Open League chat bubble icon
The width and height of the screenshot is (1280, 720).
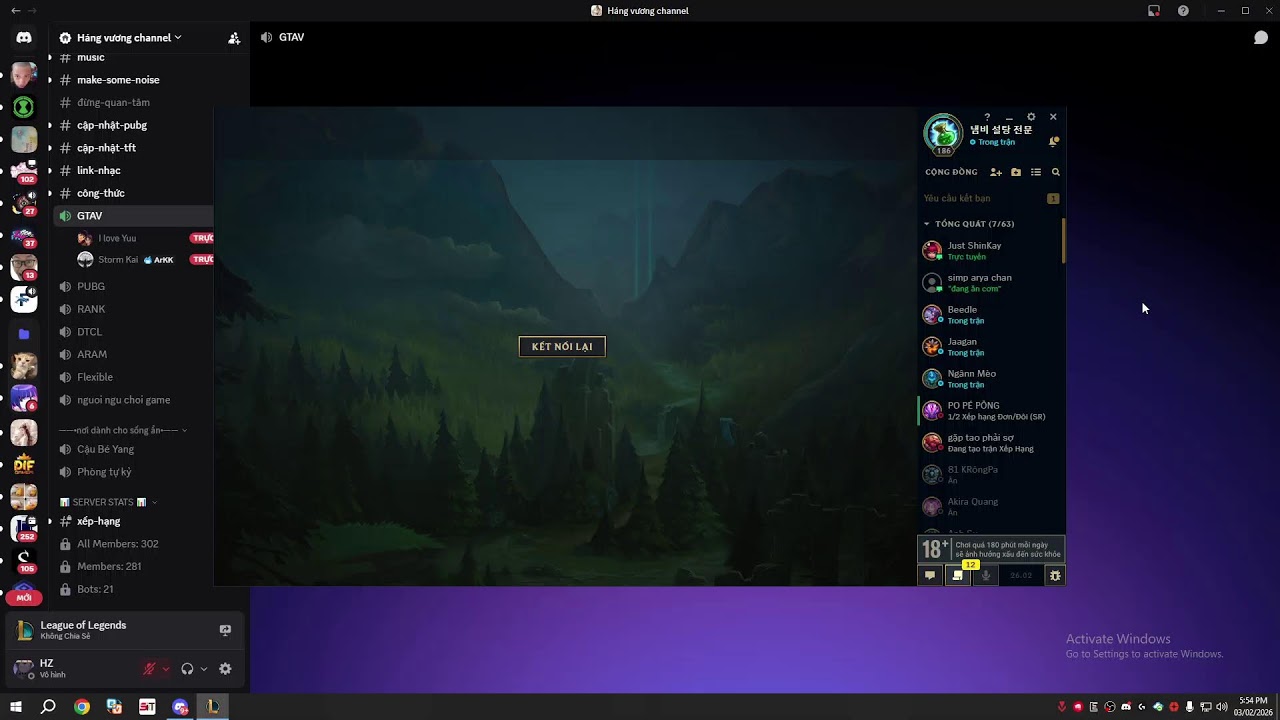pyautogui.click(x=930, y=575)
